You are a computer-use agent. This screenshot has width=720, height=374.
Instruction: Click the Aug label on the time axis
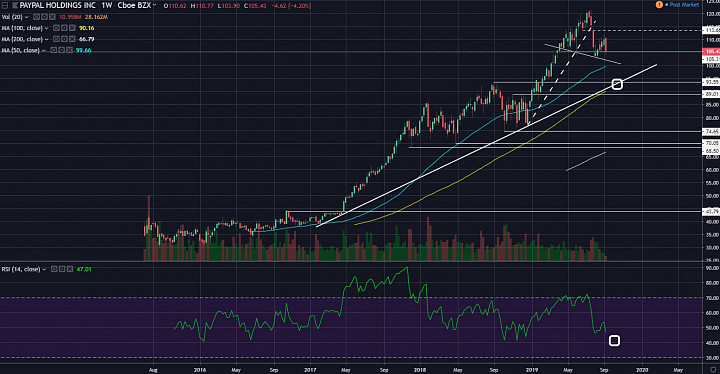(153, 369)
